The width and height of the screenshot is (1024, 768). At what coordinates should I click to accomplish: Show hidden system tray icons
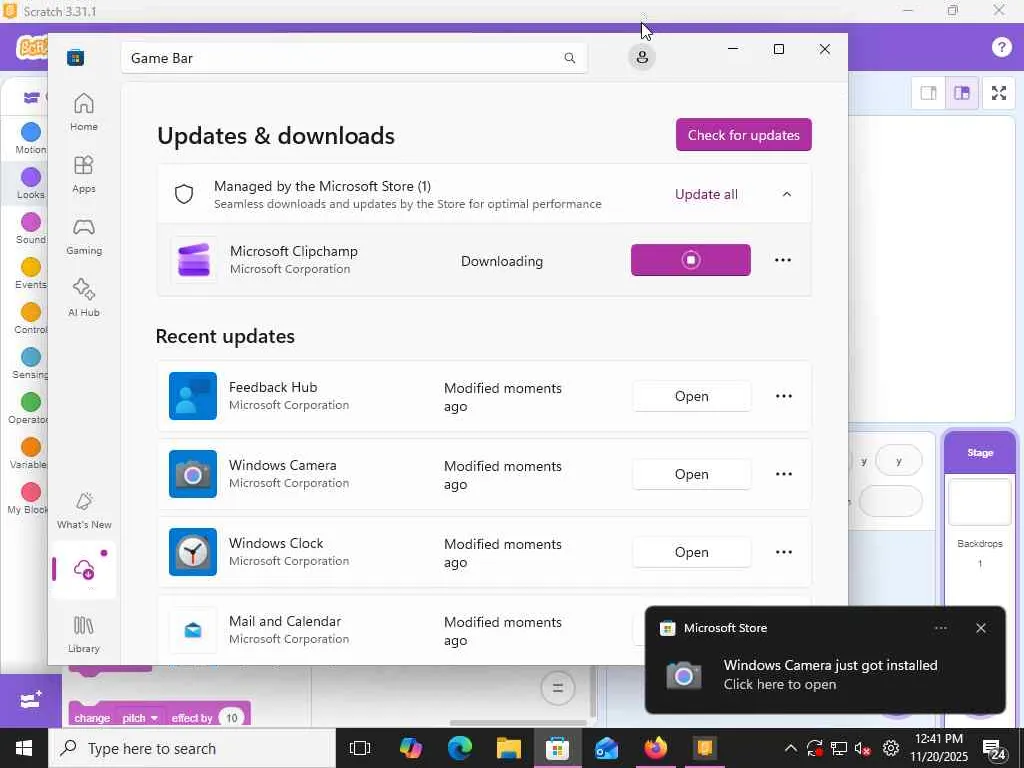[790, 748]
